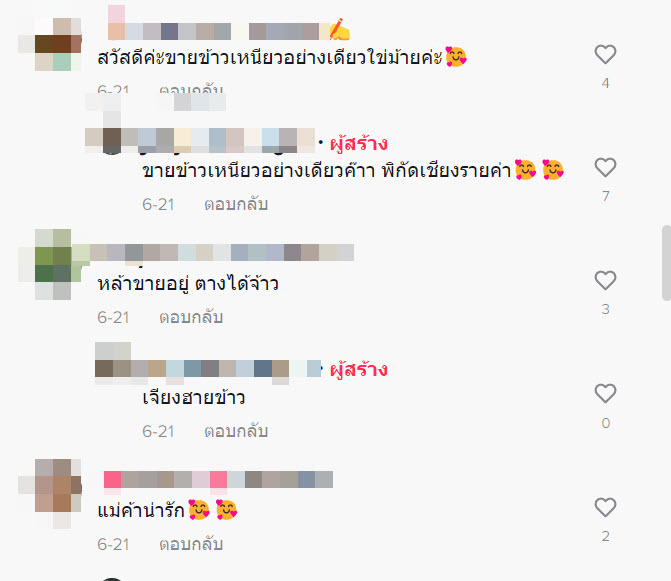
Task: Click the comment text 'แม่ค้าน่ารัก'
Action: coord(141,510)
